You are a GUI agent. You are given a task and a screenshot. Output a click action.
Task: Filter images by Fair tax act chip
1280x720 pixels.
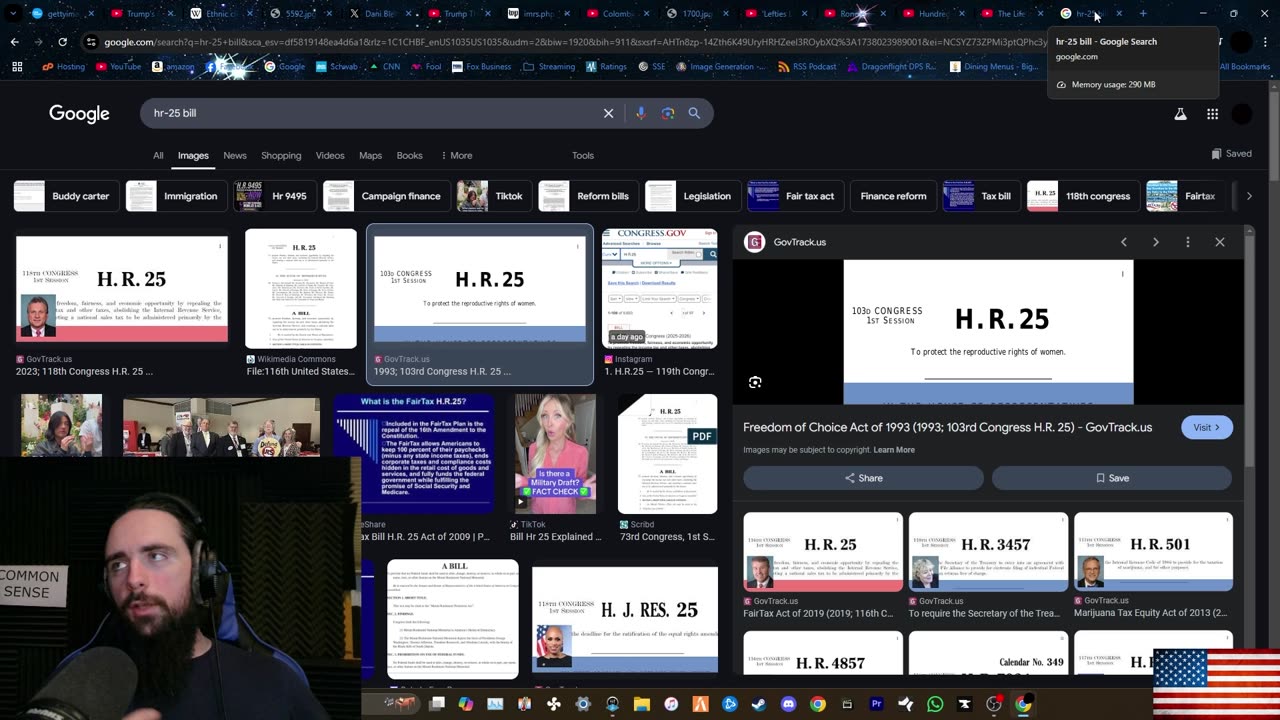click(x=794, y=196)
